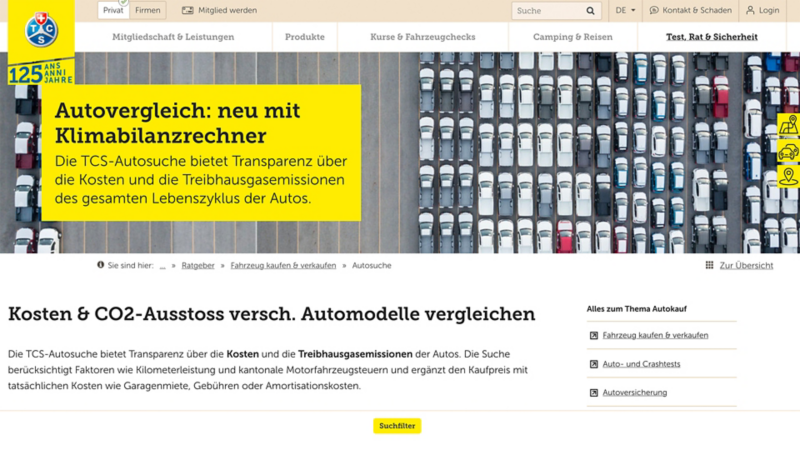The height and width of the screenshot is (450, 800).
Task: Click the membership card icon
Action: [x=188, y=10]
